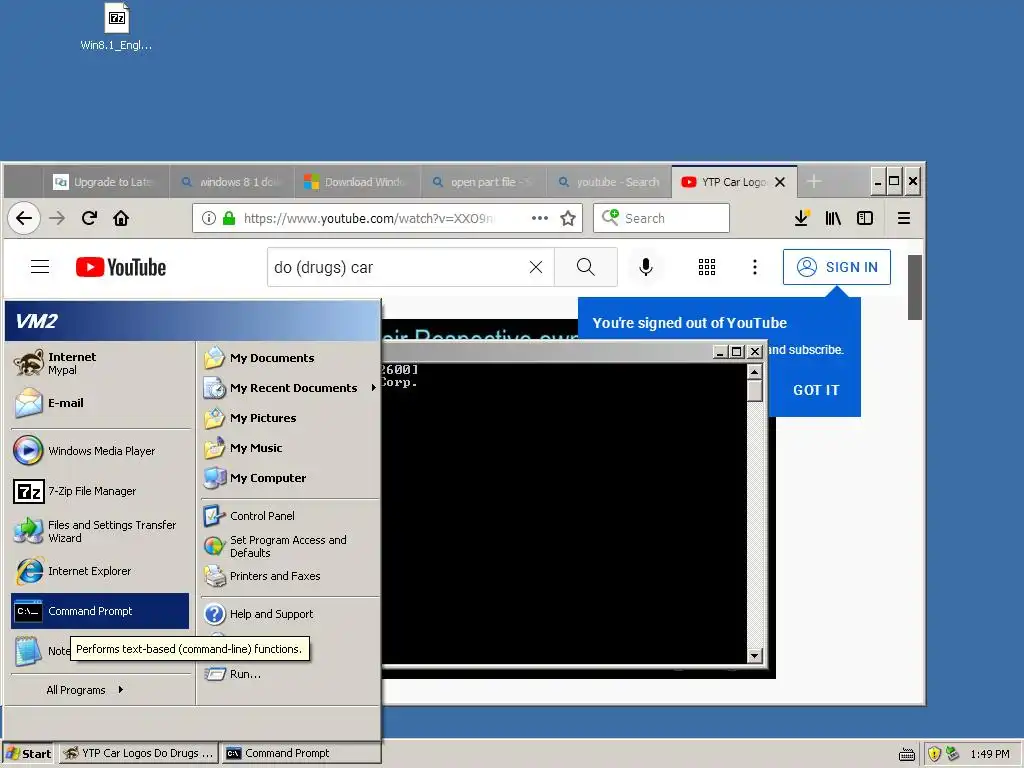Switch to the Download Windows tab

coord(357,182)
